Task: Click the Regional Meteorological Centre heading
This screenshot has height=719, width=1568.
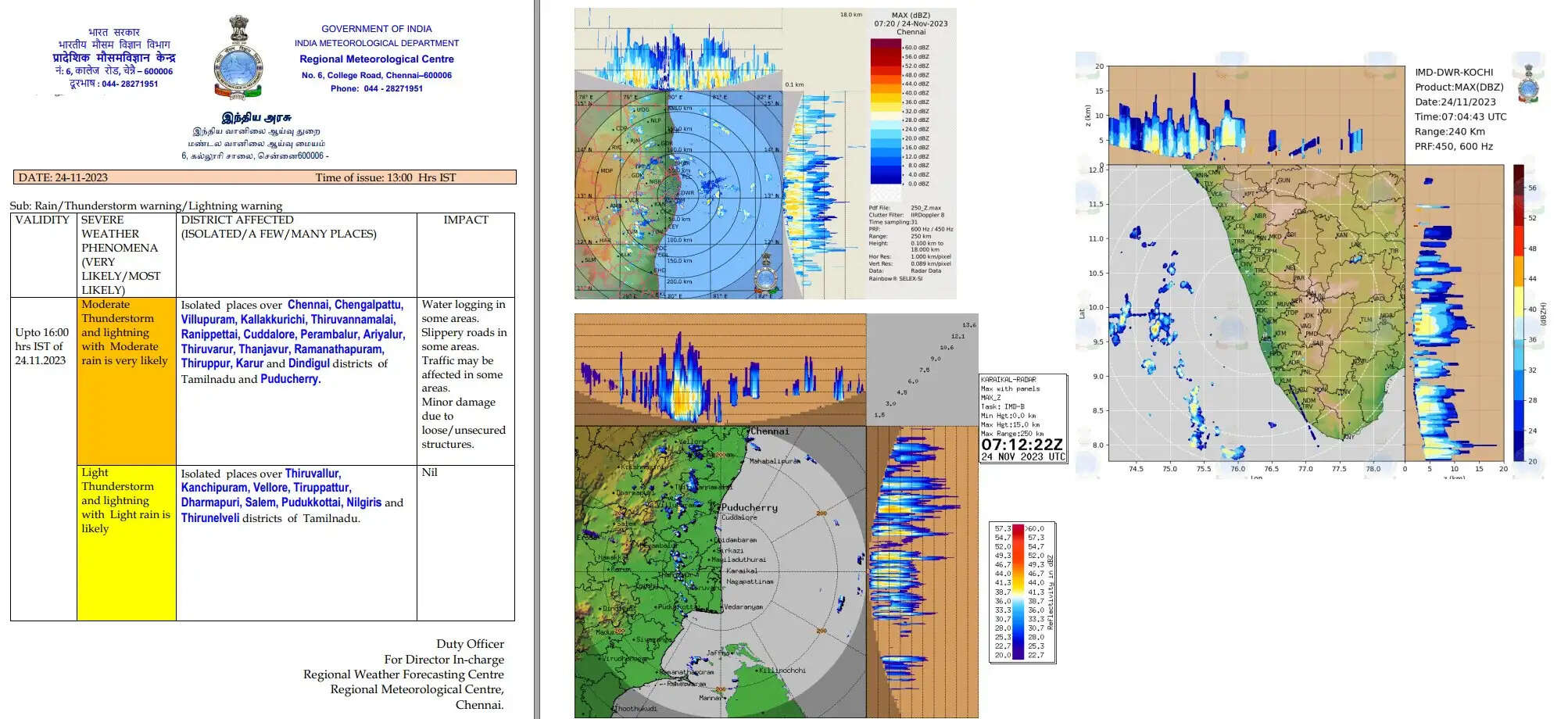Action: (376, 59)
